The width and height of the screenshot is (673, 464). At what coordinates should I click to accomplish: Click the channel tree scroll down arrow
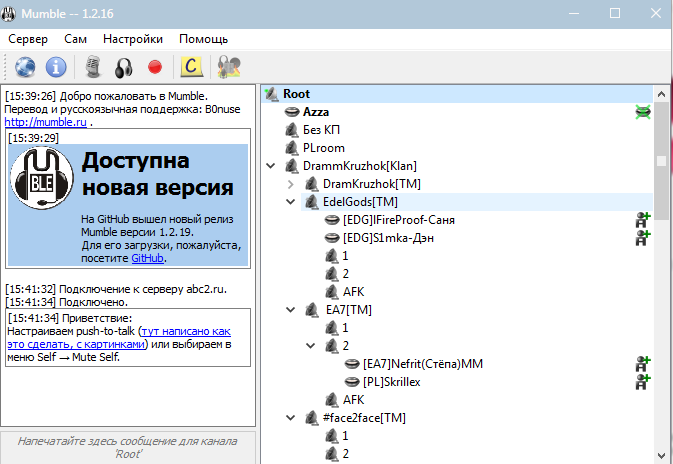pos(661,455)
